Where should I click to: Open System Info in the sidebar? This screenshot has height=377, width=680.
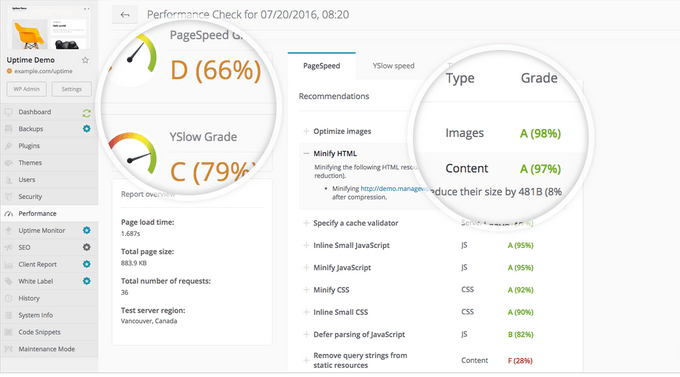[49, 315]
